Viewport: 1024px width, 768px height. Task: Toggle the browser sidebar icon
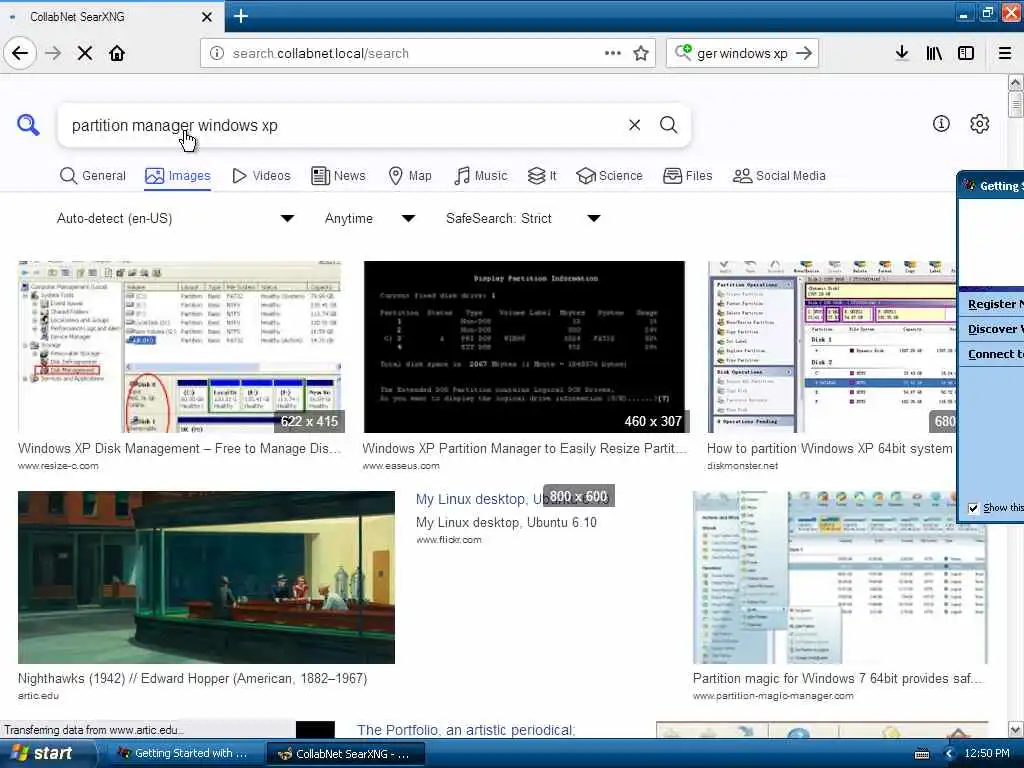click(x=966, y=53)
